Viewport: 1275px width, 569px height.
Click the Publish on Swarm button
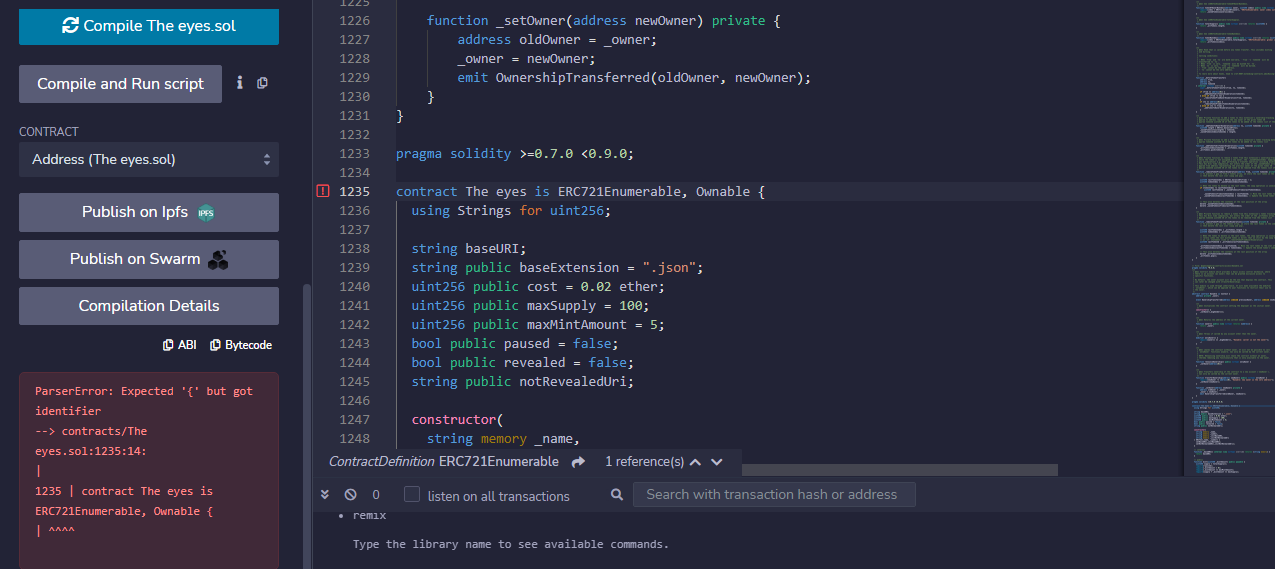pyautogui.click(x=149, y=259)
